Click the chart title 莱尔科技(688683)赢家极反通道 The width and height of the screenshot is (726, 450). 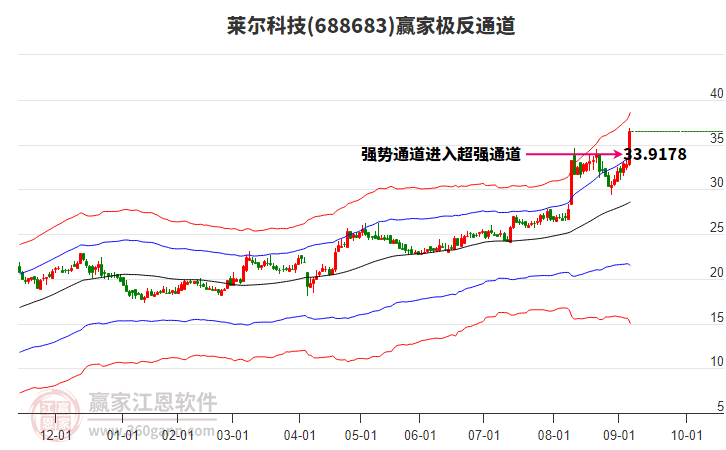point(371,25)
